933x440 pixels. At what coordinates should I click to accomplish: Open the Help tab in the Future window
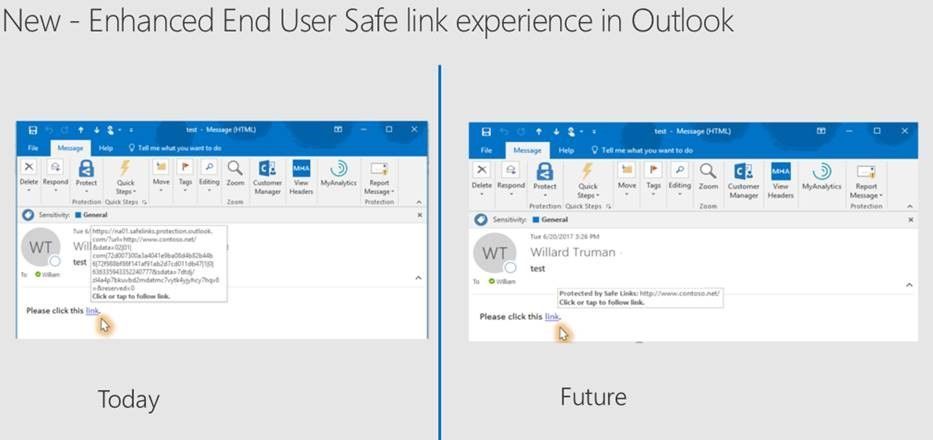pos(566,150)
